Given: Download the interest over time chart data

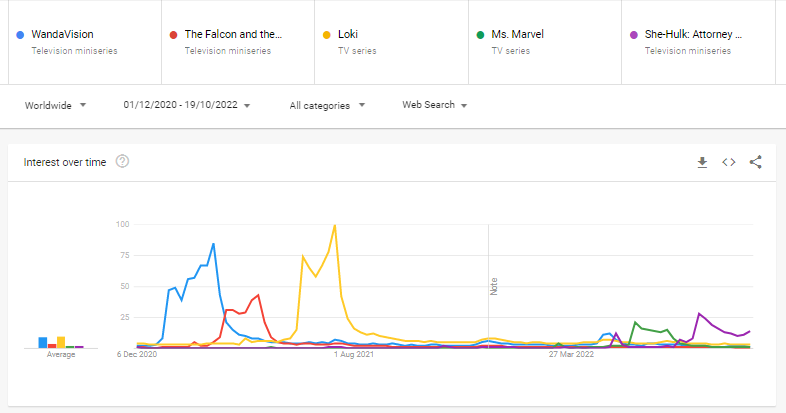Looking at the screenshot, I should [702, 162].
